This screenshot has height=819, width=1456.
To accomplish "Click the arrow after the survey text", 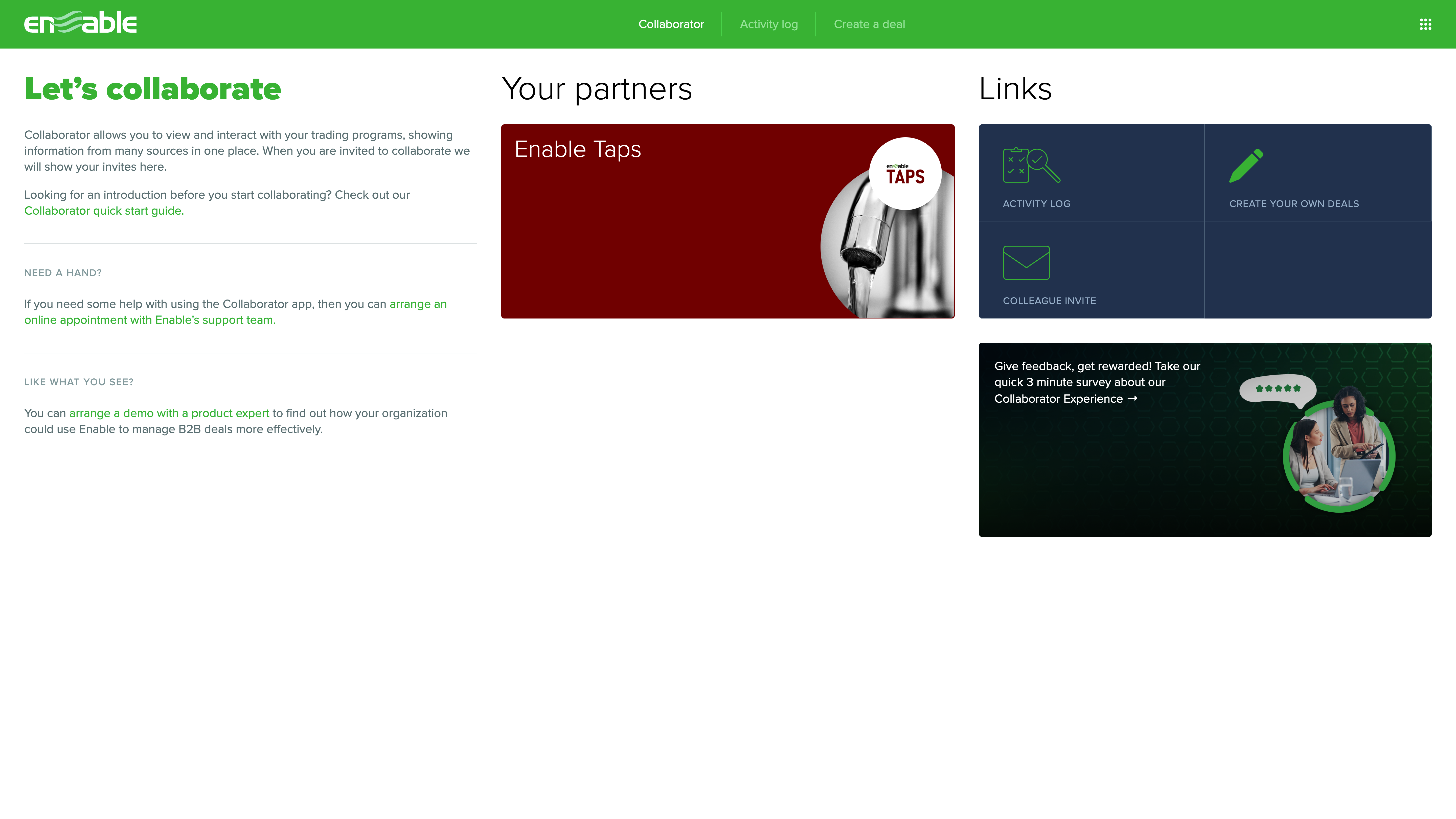I will (1134, 398).
